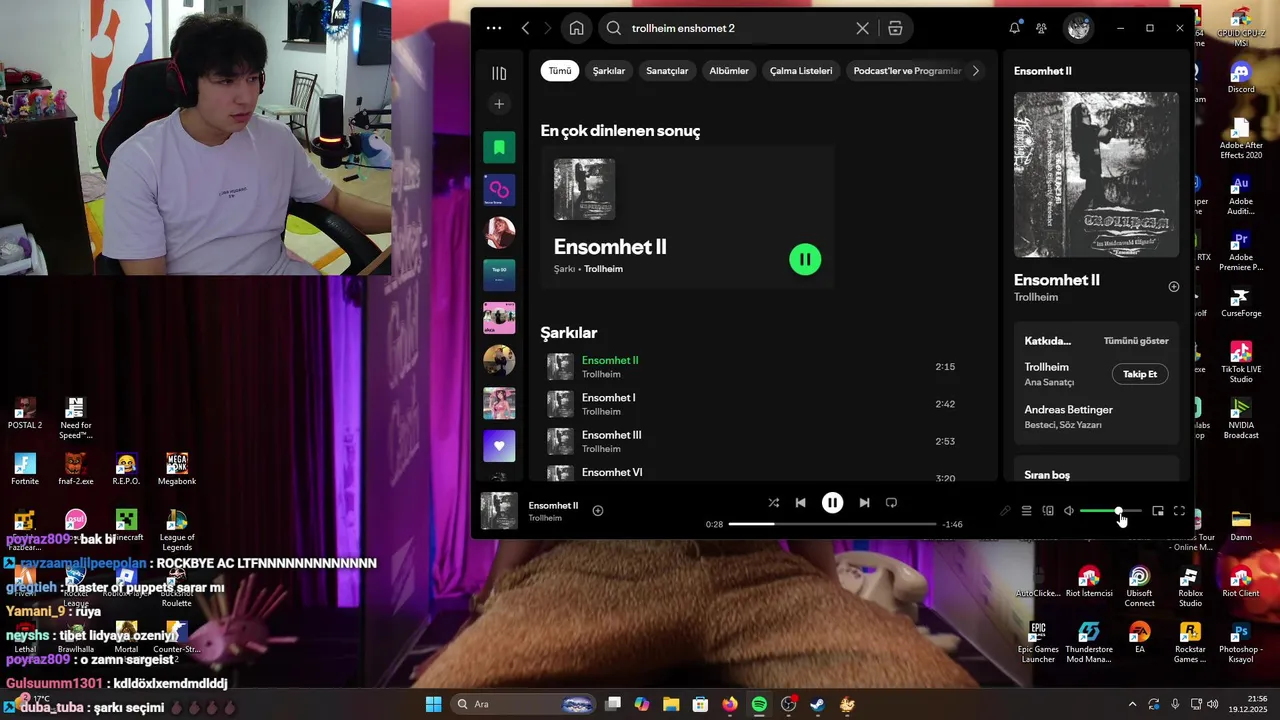Create a new playlist with plus button
Image resolution: width=1280 pixels, height=720 pixels.
coord(499,104)
